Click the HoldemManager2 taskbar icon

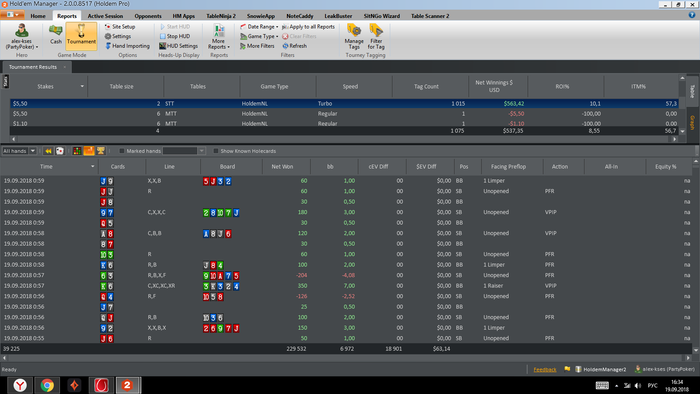click(x=128, y=385)
